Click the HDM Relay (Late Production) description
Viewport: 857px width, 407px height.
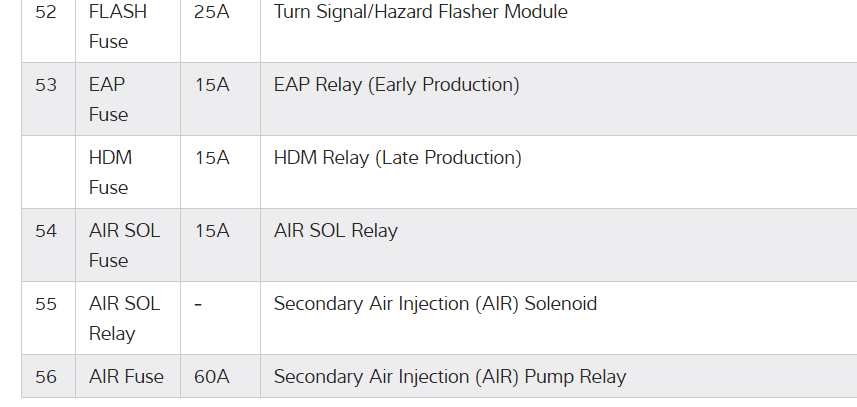click(x=397, y=158)
